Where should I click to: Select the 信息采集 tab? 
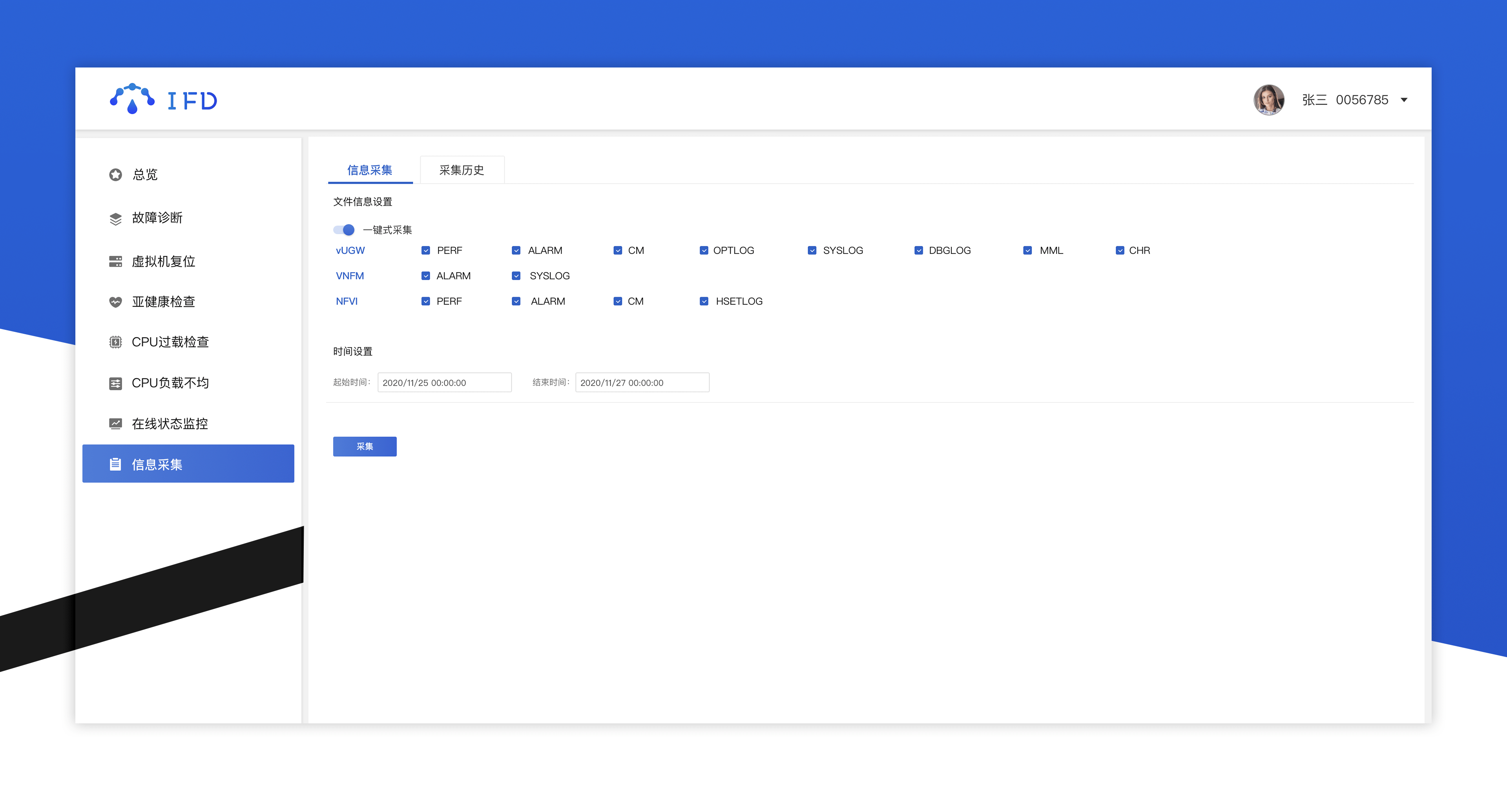[370, 170]
